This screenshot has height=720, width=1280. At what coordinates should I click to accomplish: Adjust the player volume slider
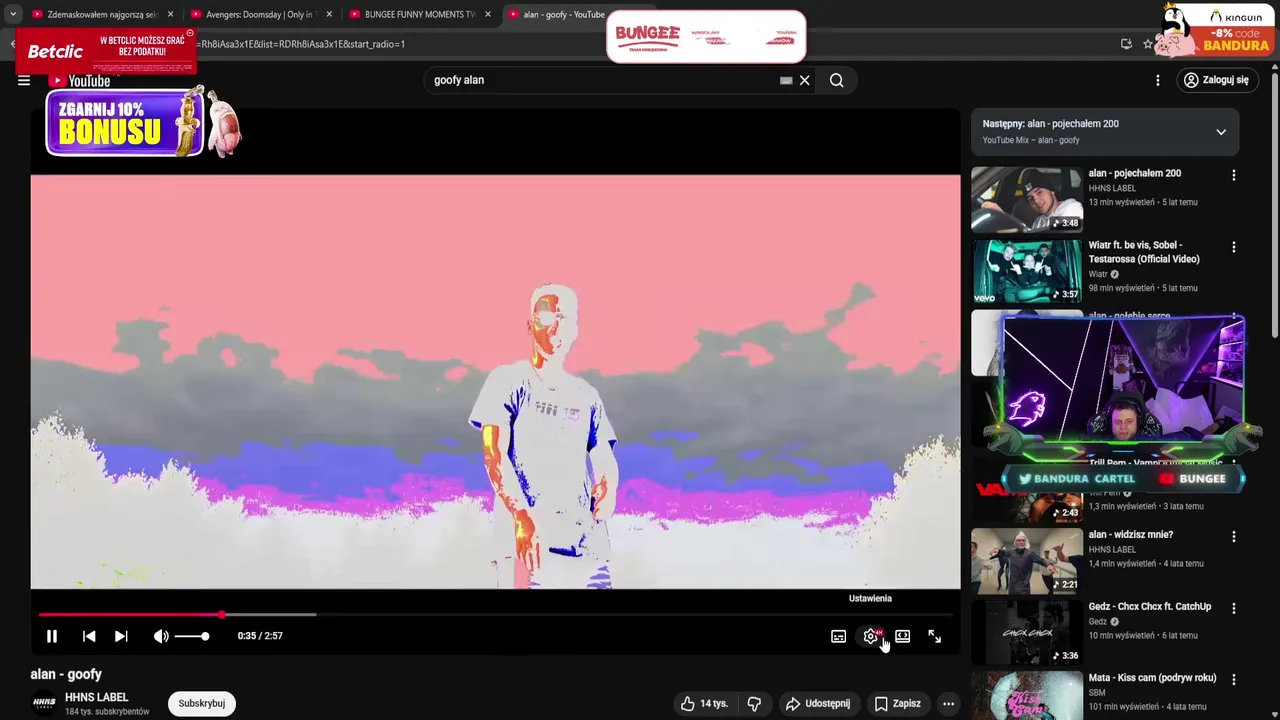point(191,636)
